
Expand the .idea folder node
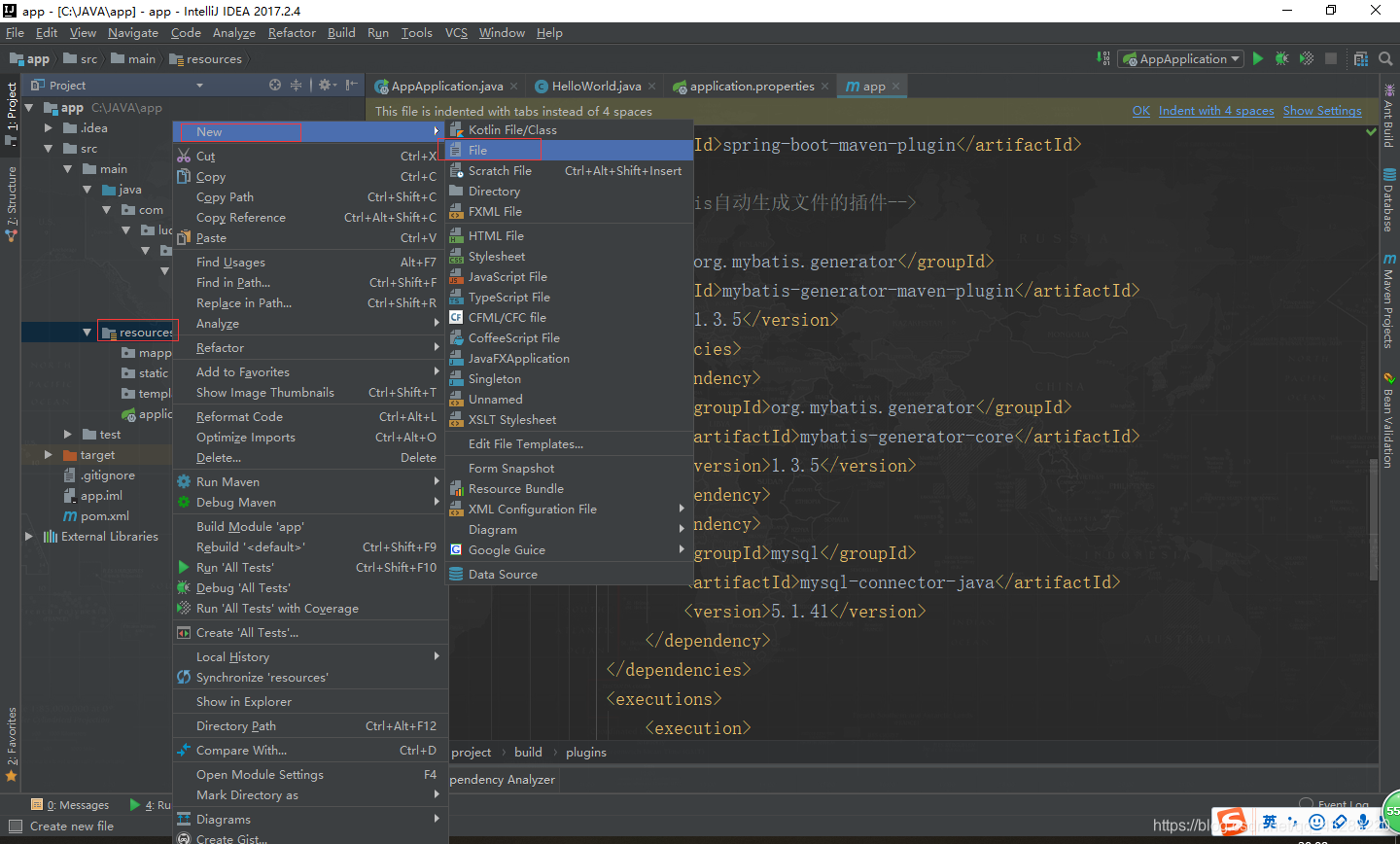[x=48, y=127]
